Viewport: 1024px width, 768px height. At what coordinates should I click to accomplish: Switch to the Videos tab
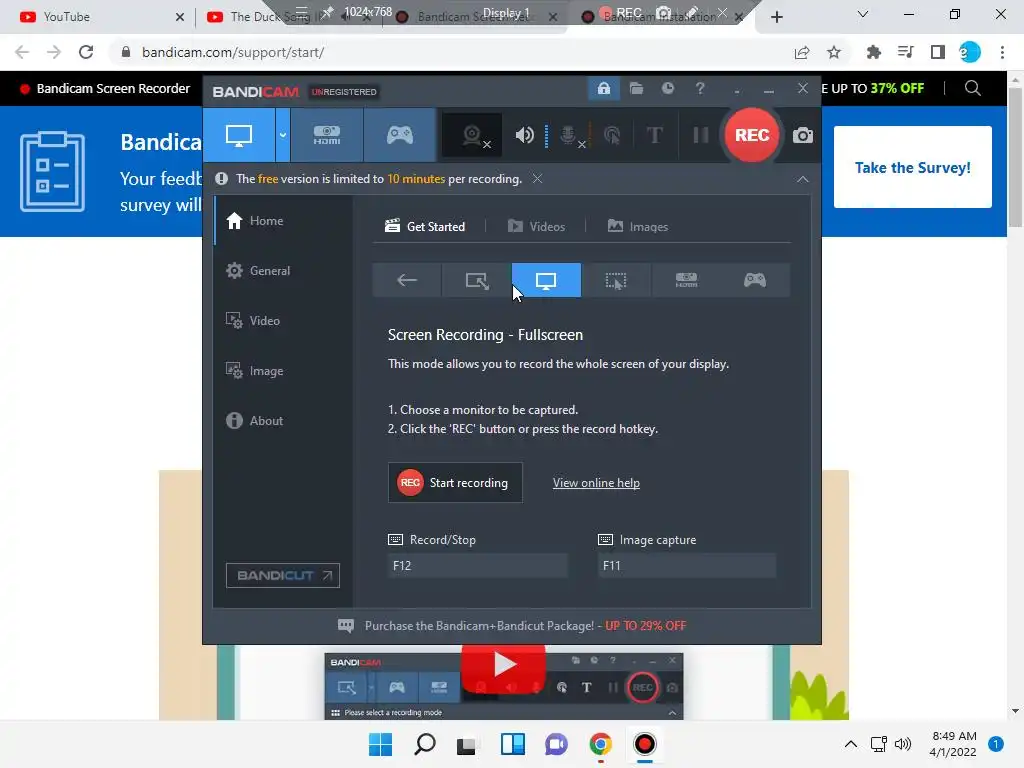point(536,227)
